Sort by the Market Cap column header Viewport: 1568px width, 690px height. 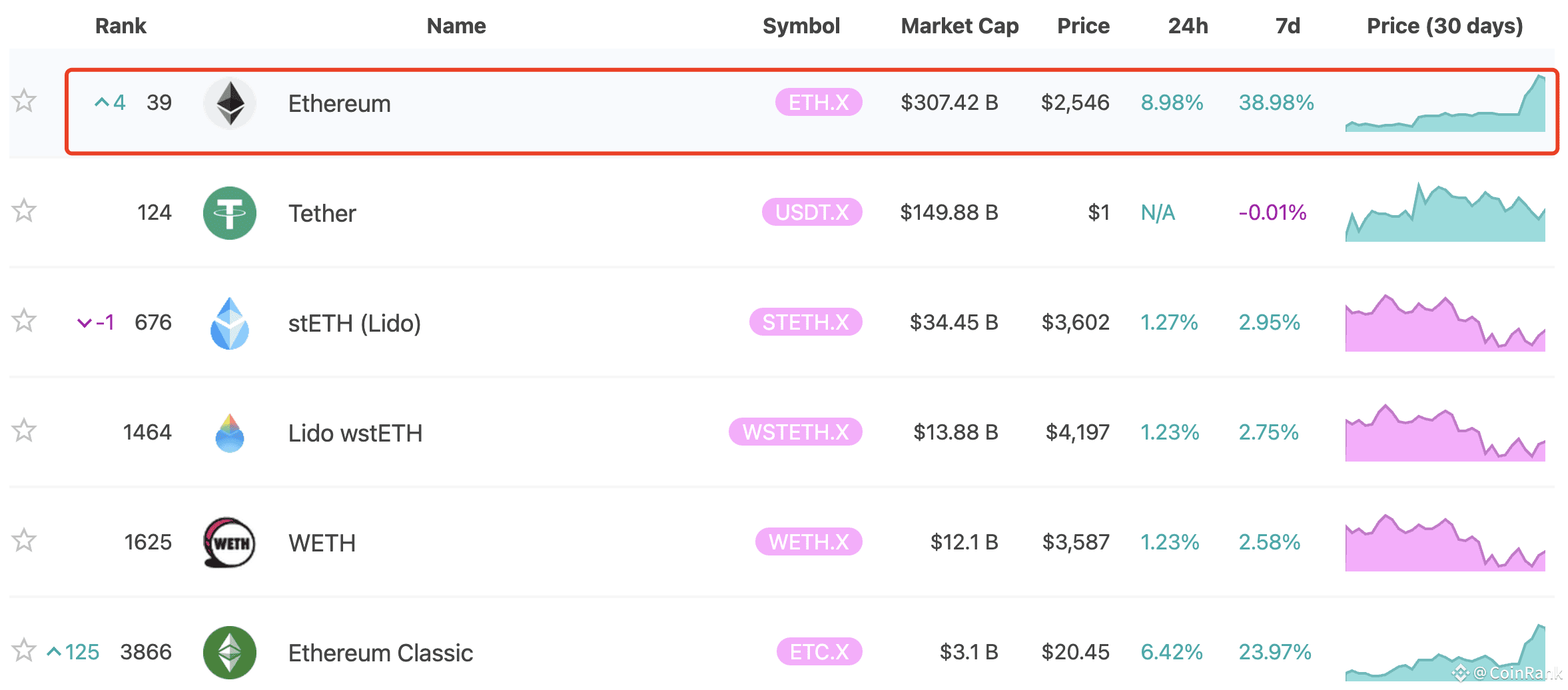tap(959, 26)
